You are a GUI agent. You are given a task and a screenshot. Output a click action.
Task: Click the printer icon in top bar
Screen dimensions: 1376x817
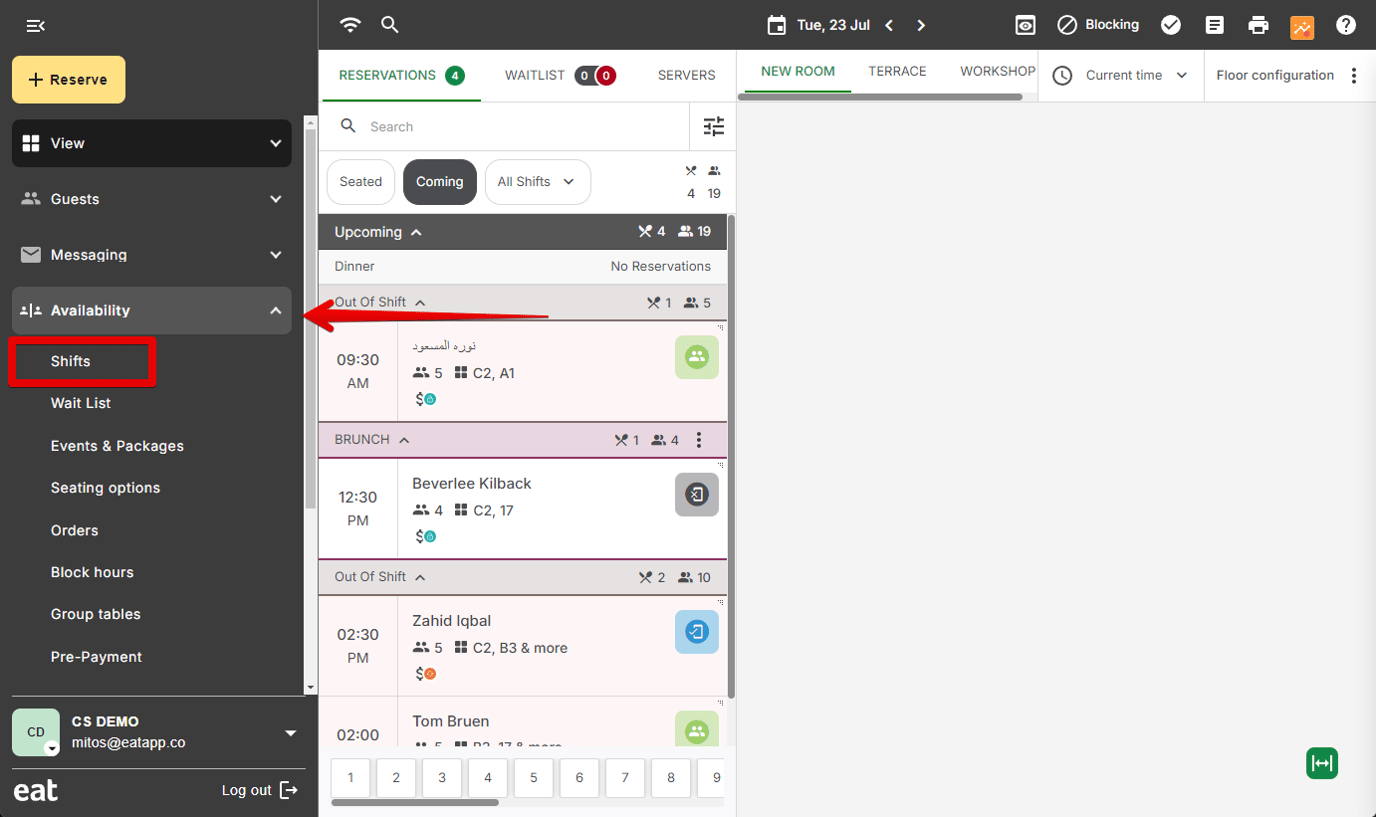(1258, 25)
